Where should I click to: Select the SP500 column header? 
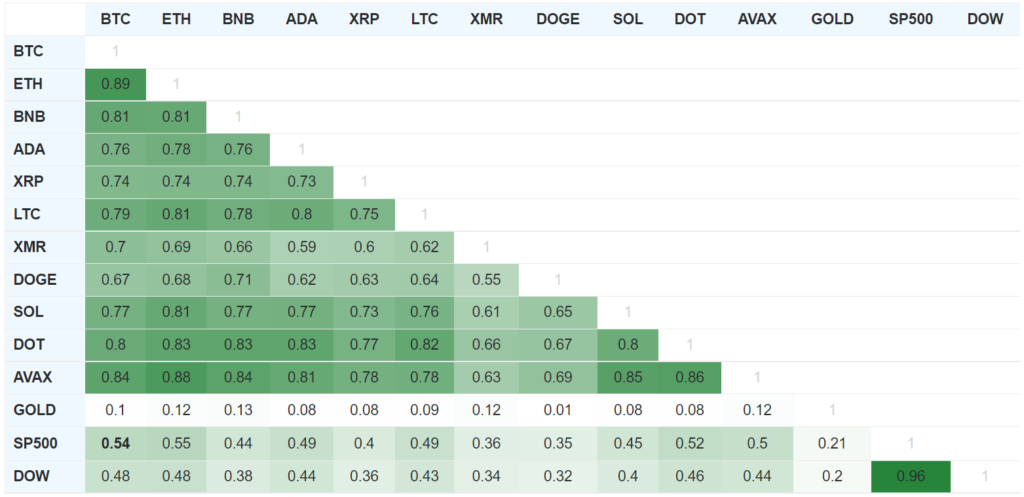click(908, 19)
